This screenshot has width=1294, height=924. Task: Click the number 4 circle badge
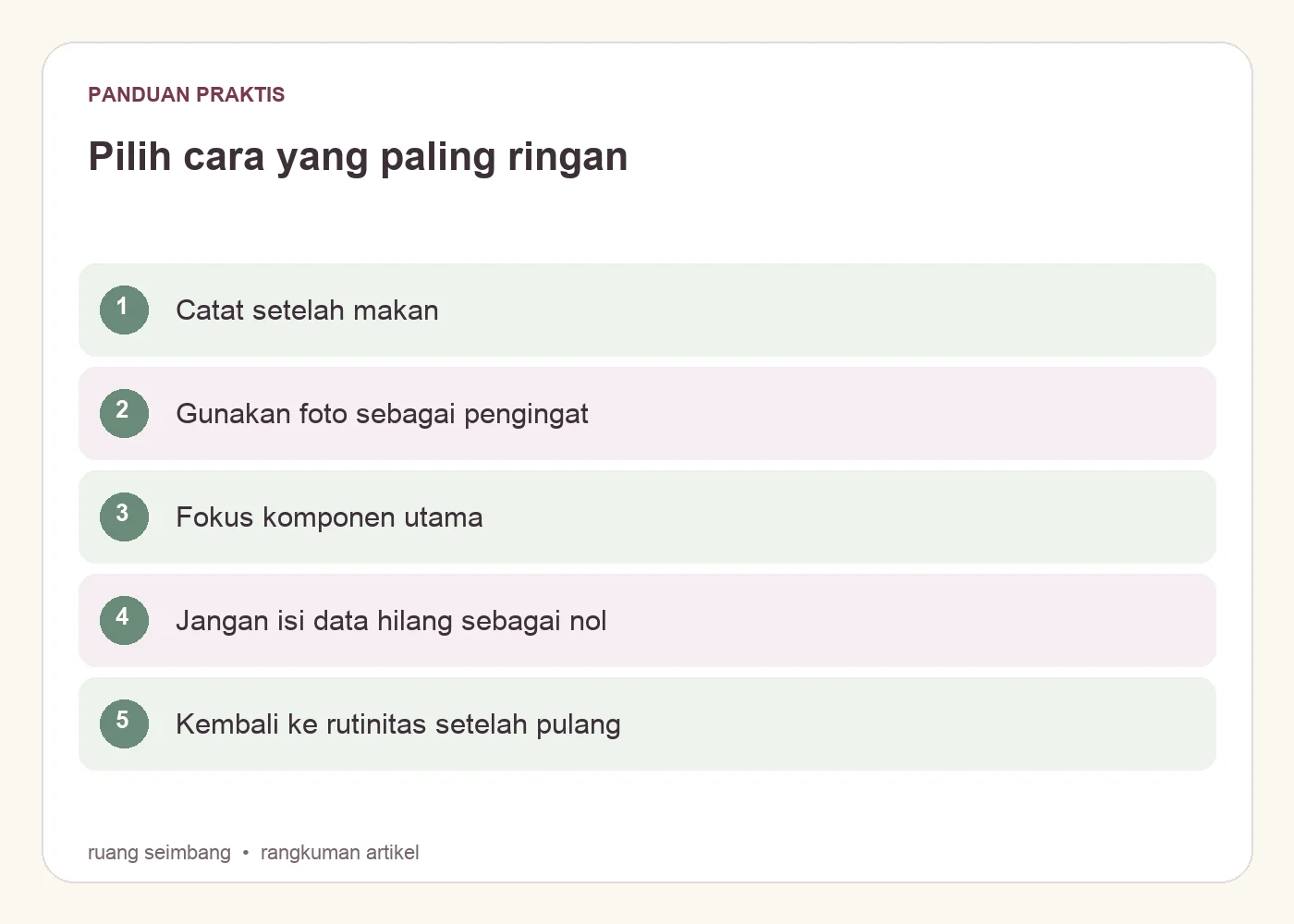click(124, 620)
